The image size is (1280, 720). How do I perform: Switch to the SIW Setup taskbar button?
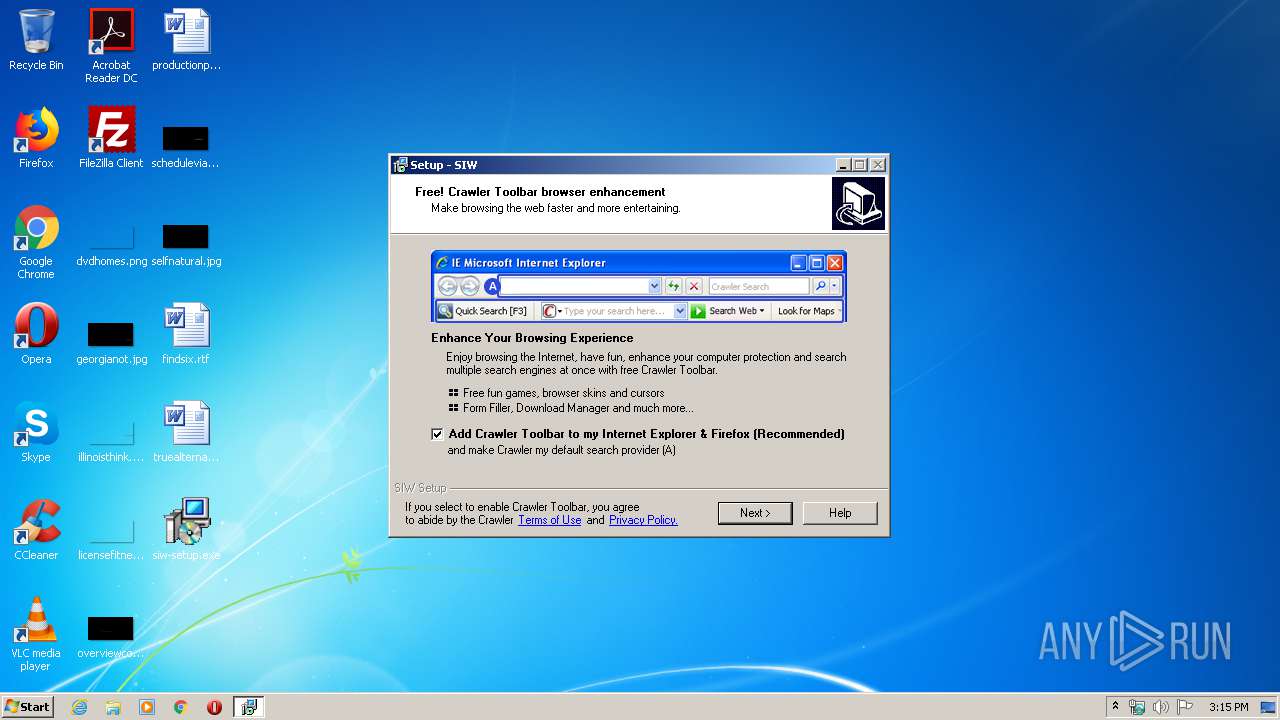click(249, 707)
